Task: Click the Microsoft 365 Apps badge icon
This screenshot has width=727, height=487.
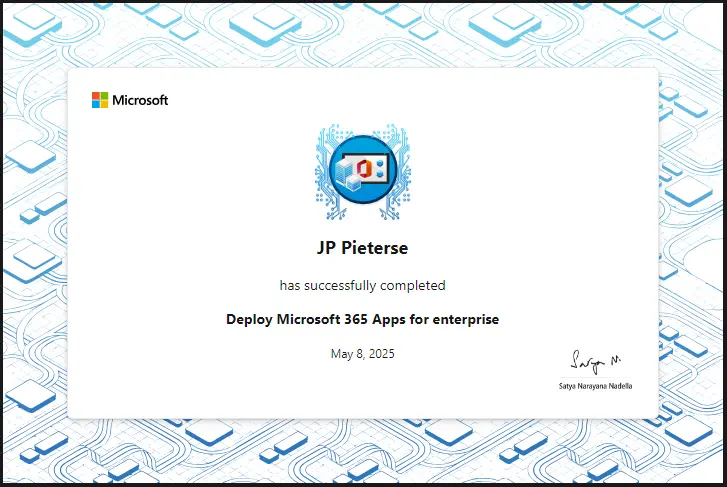Action: (x=363, y=171)
